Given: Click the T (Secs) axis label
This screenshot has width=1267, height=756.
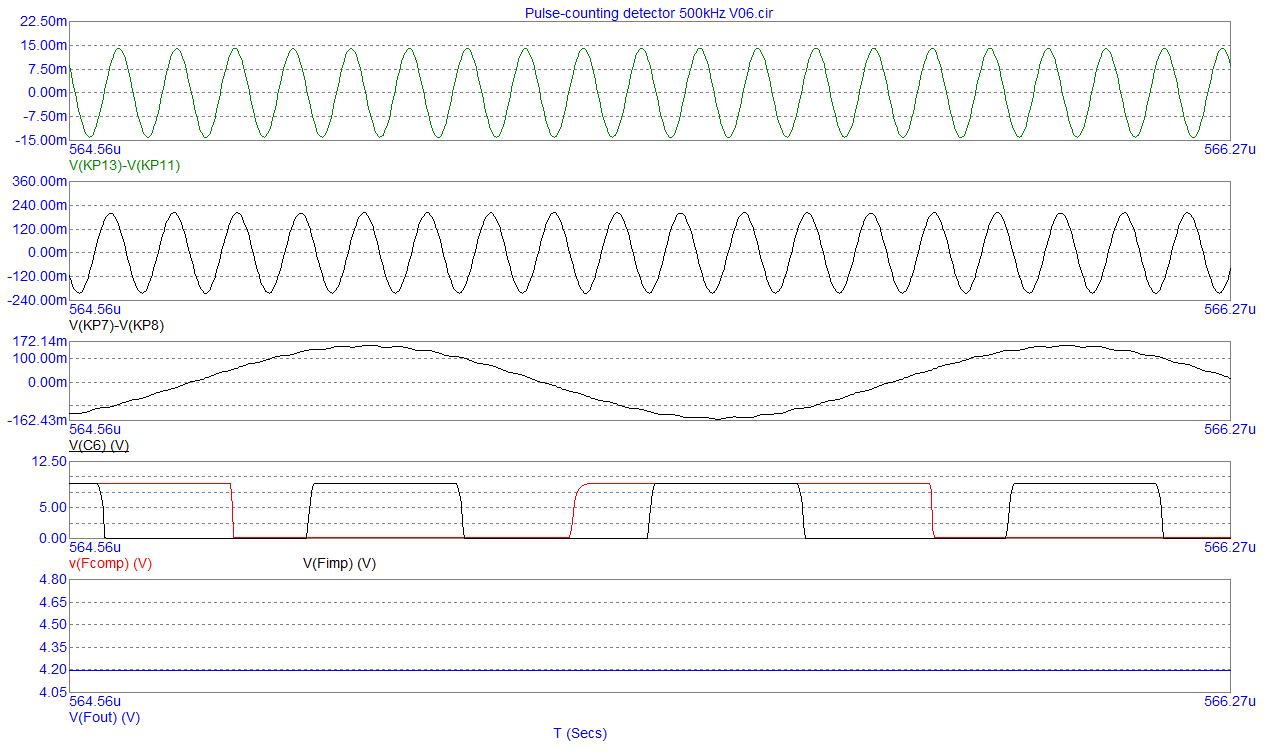Looking at the screenshot, I should point(580,733).
